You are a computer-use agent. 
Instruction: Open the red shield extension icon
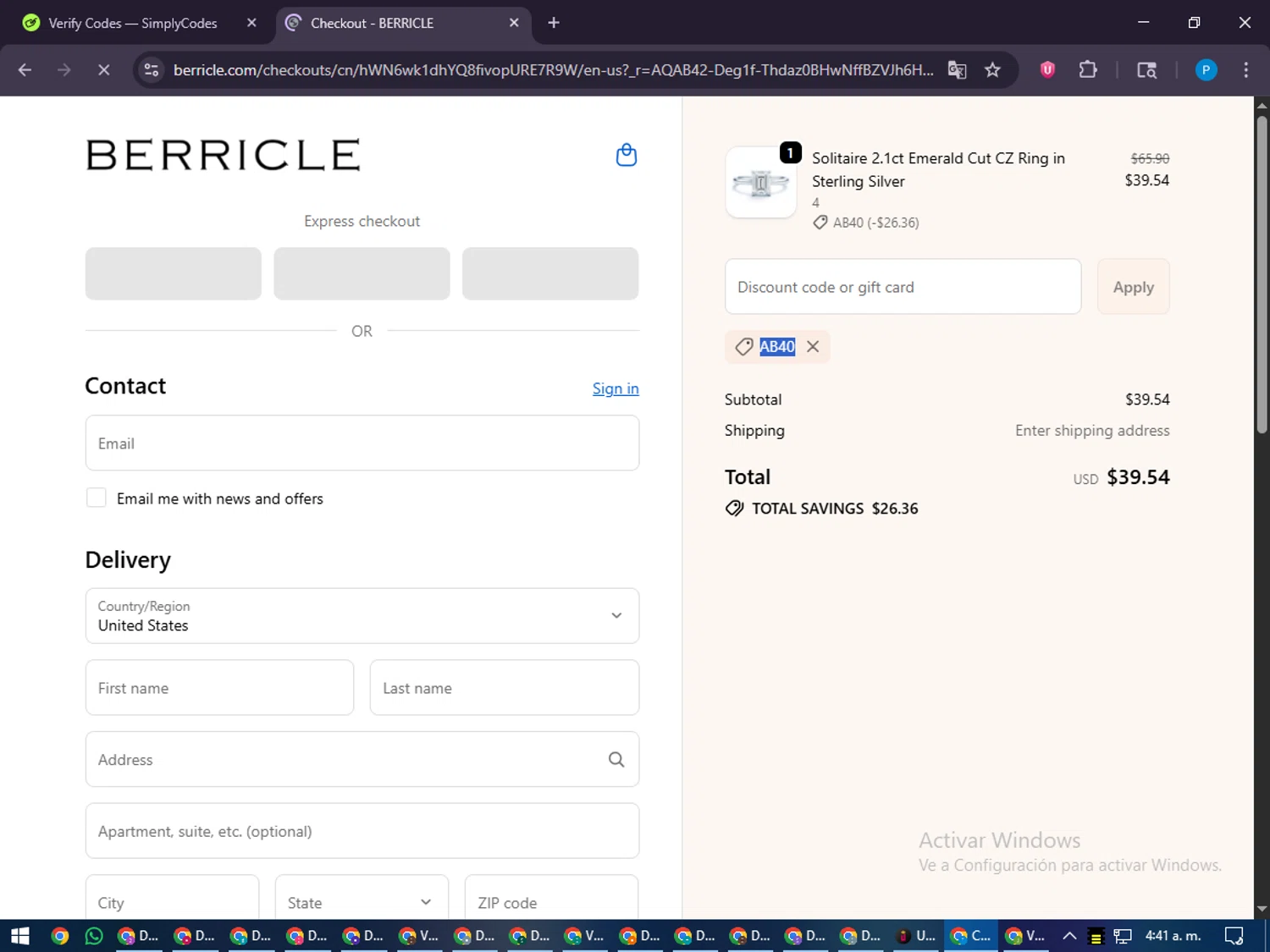pos(1047,70)
